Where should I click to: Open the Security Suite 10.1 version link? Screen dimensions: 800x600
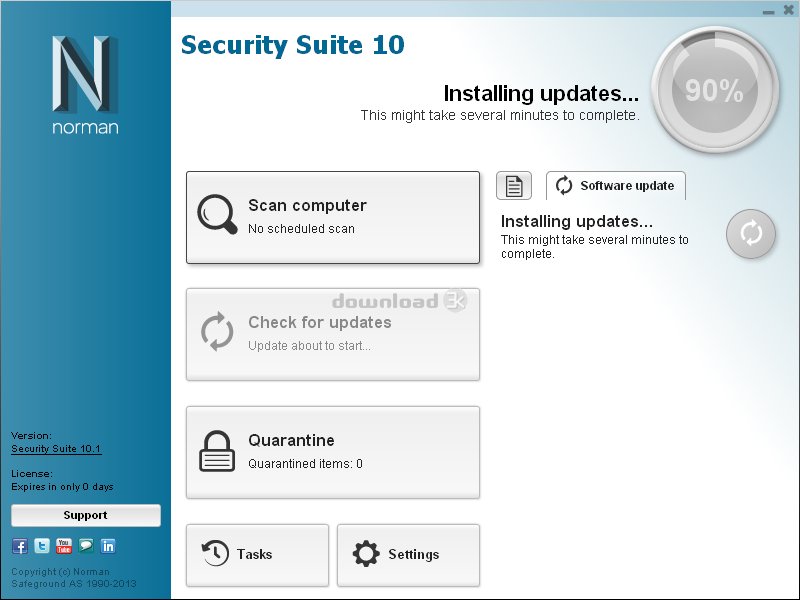click(56, 449)
